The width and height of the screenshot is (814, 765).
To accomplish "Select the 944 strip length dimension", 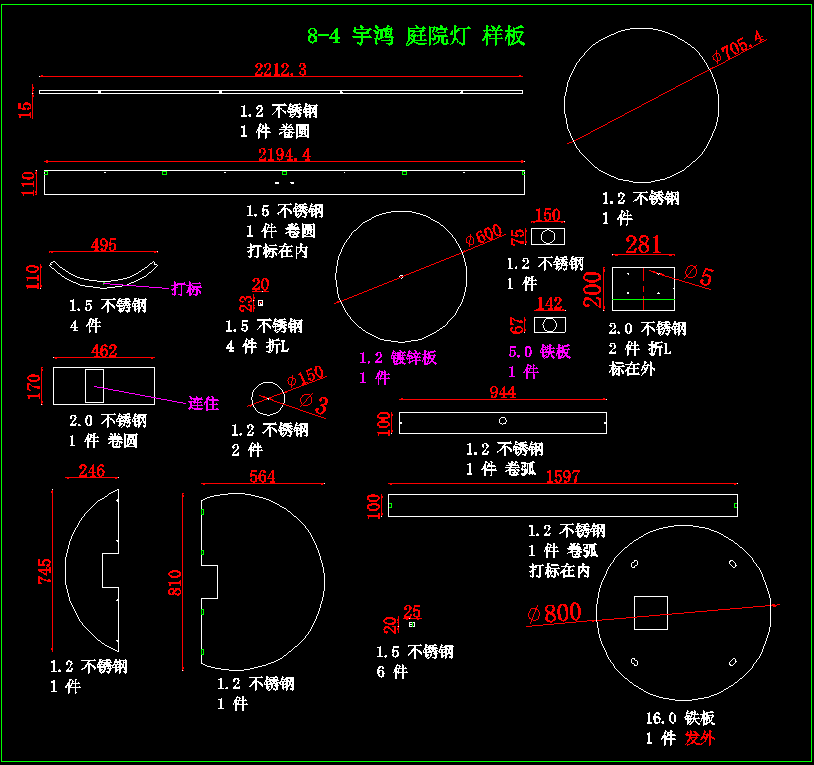I will pos(502,394).
